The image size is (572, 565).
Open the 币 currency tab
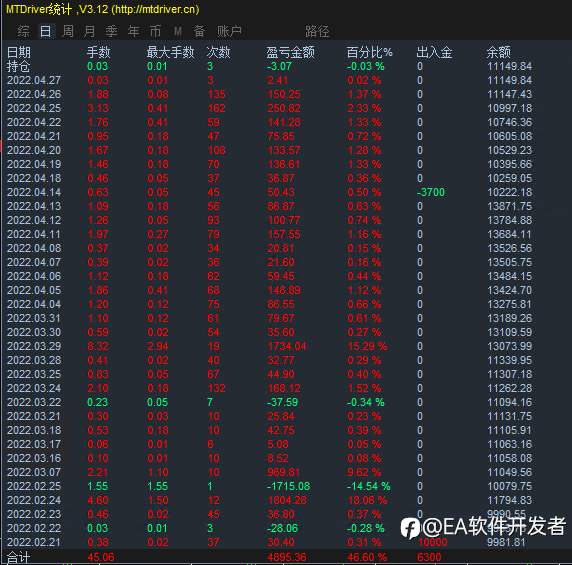pos(155,31)
